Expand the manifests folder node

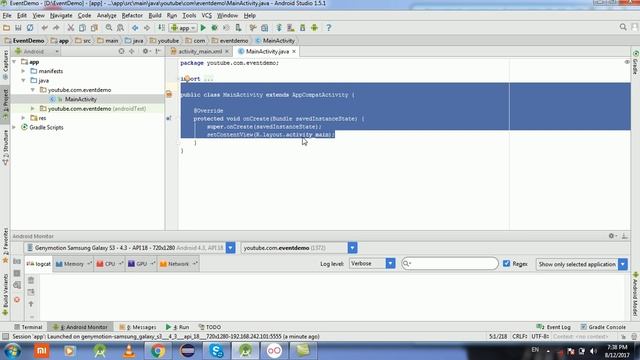tap(23, 71)
